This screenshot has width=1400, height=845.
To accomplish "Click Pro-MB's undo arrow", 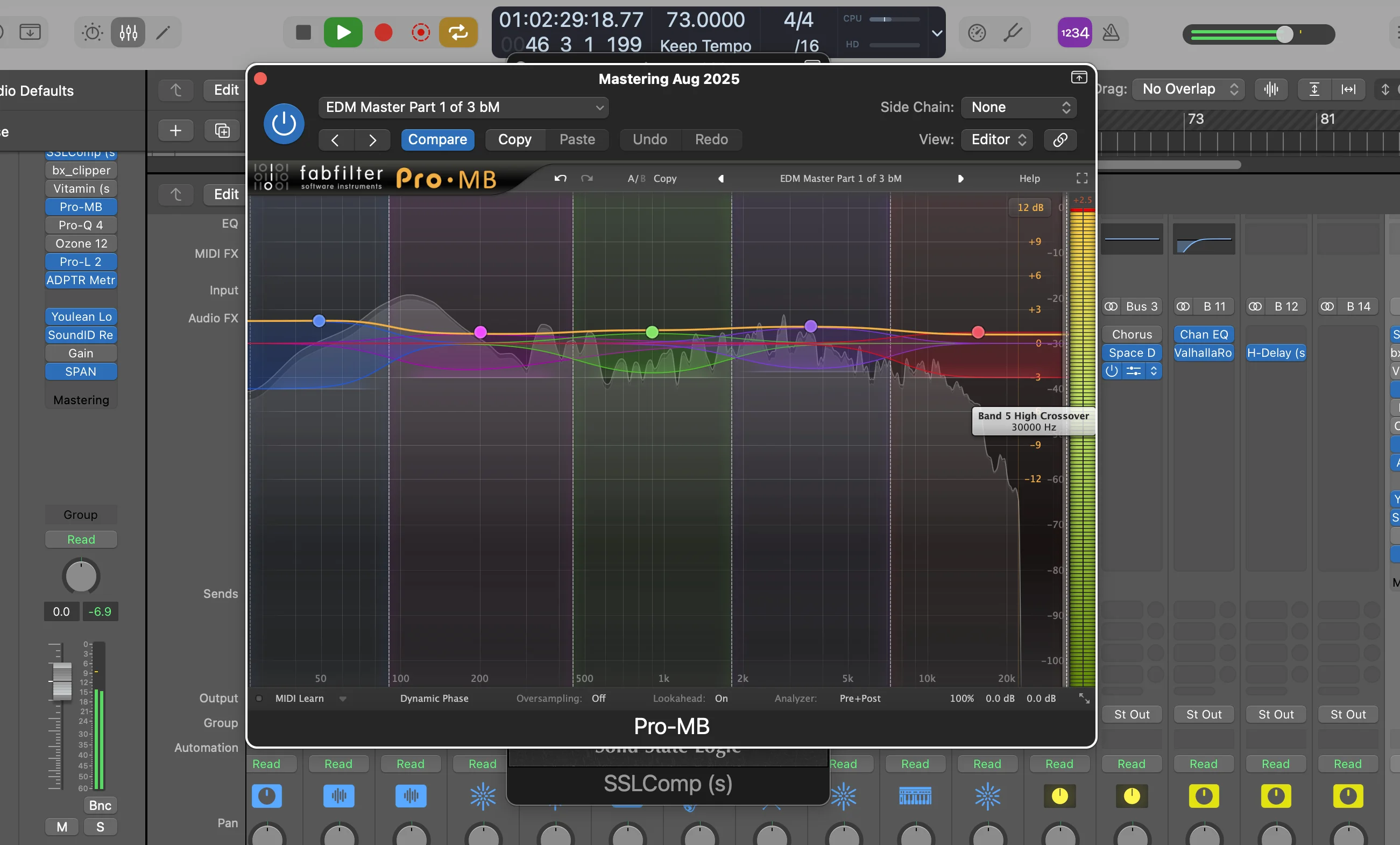I will tap(560, 178).
